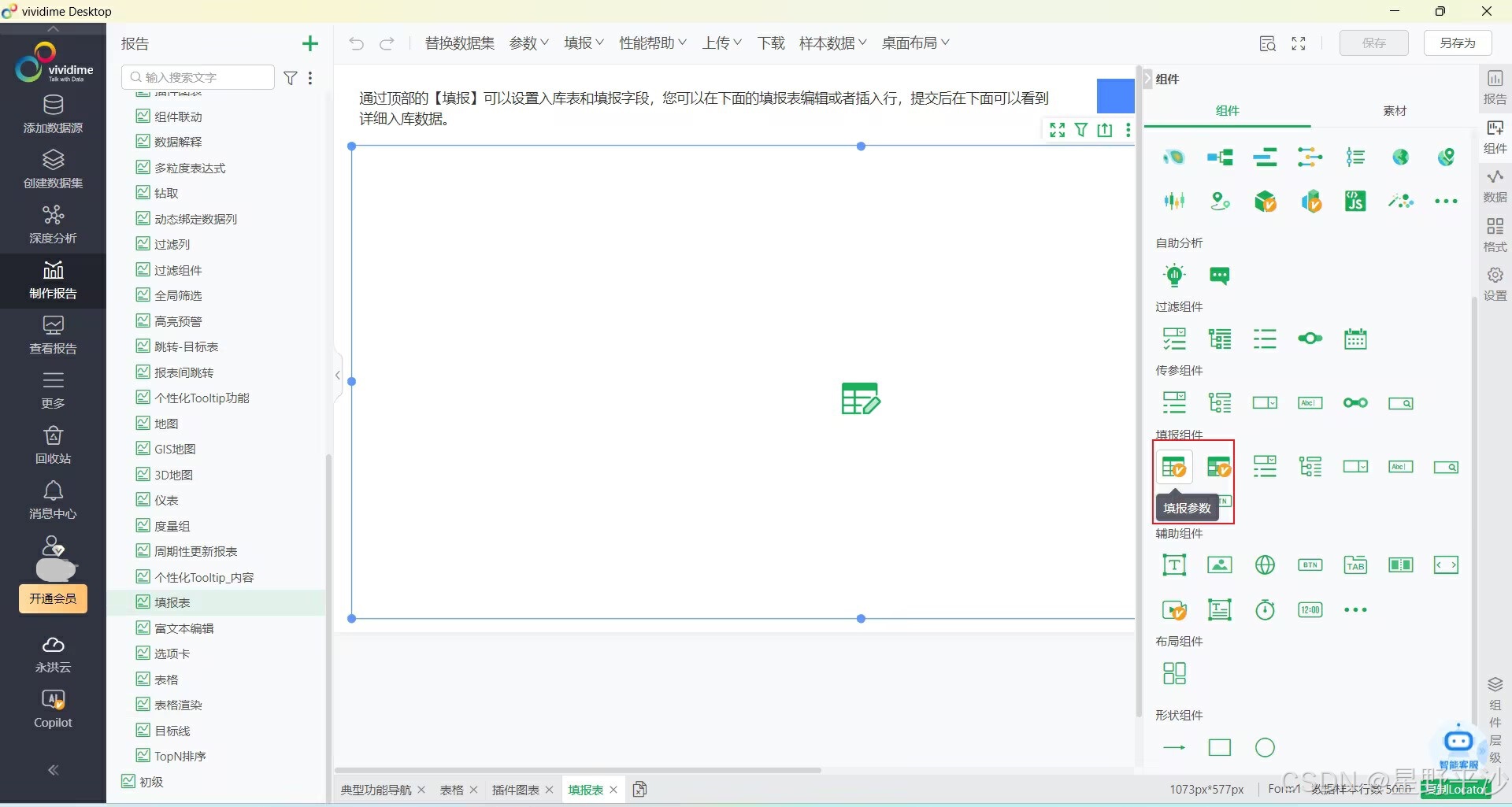
Task: Select the layout grid component
Action: click(1174, 673)
